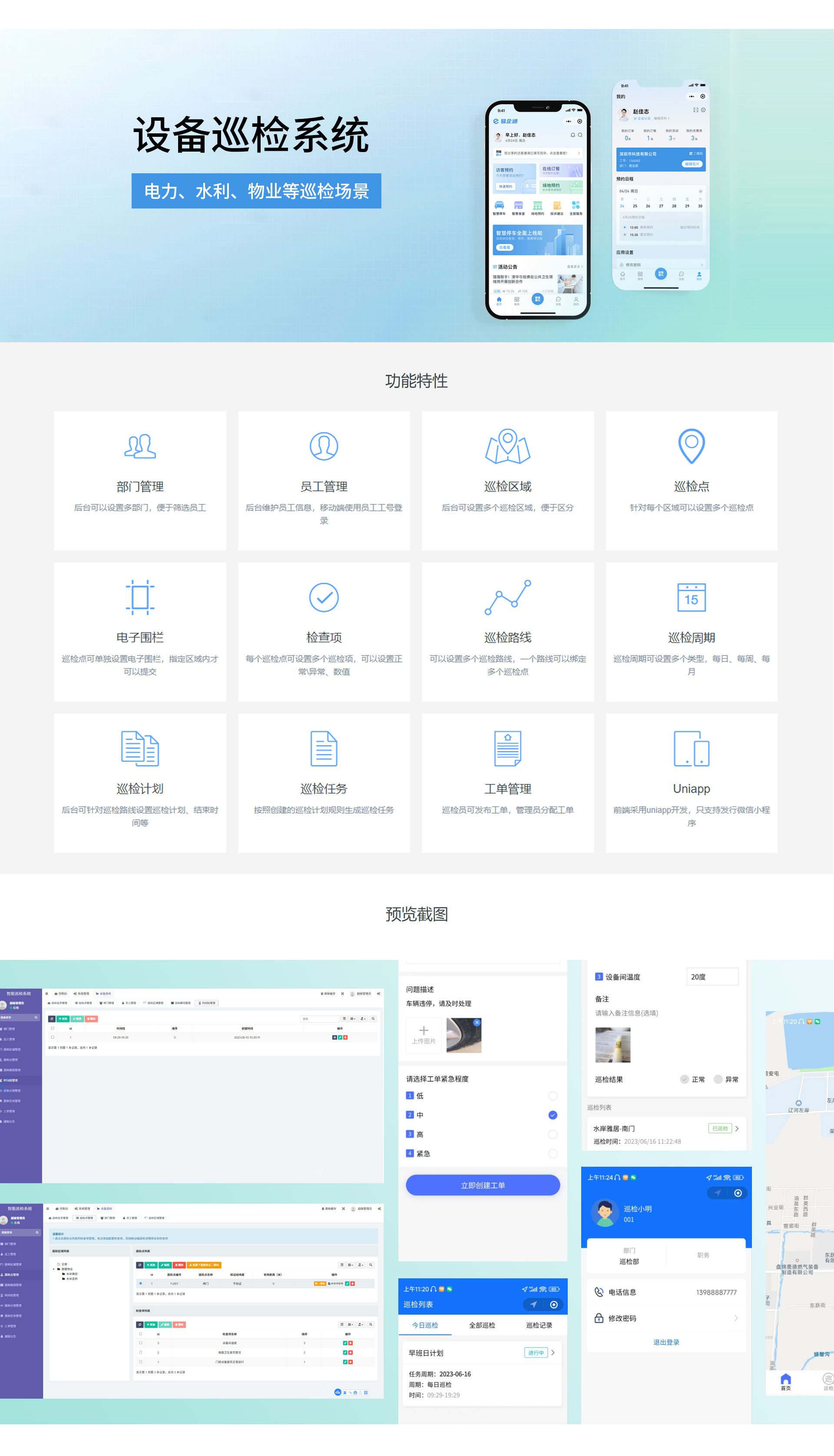Choose 异常 inspection result radio
The image size is (834, 1456).
718,1079
